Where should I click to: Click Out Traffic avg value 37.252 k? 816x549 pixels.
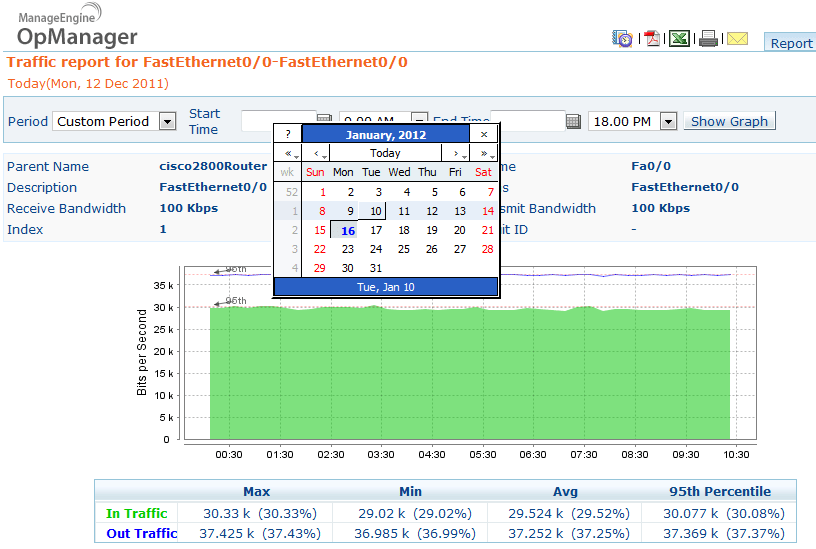[569, 533]
